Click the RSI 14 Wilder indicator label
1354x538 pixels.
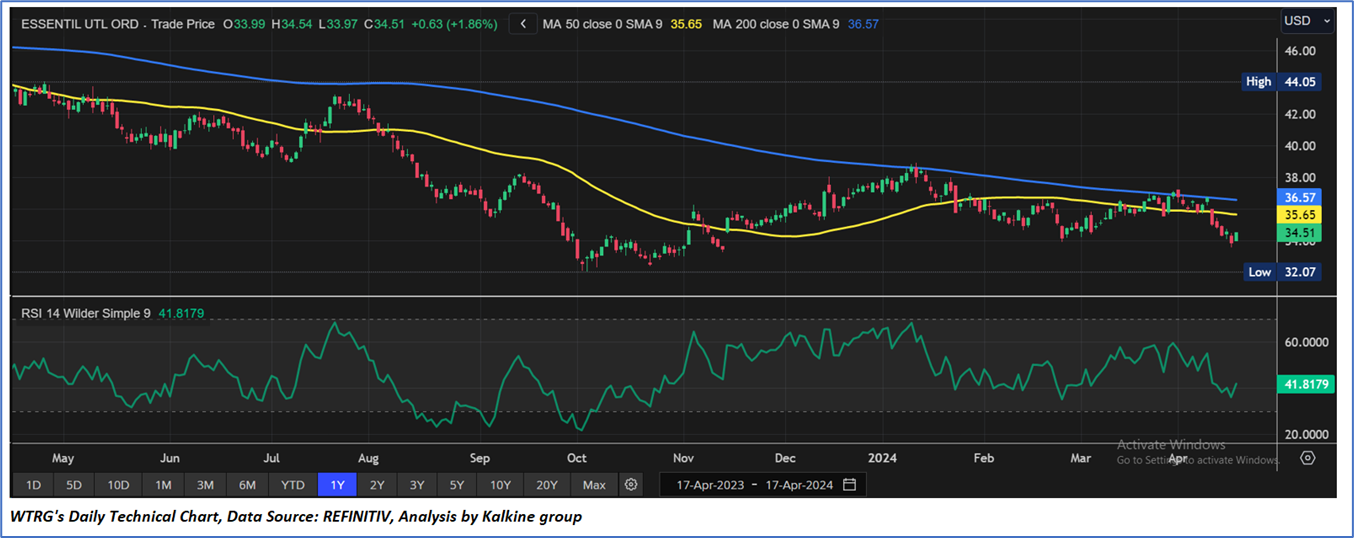click(x=85, y=313)
